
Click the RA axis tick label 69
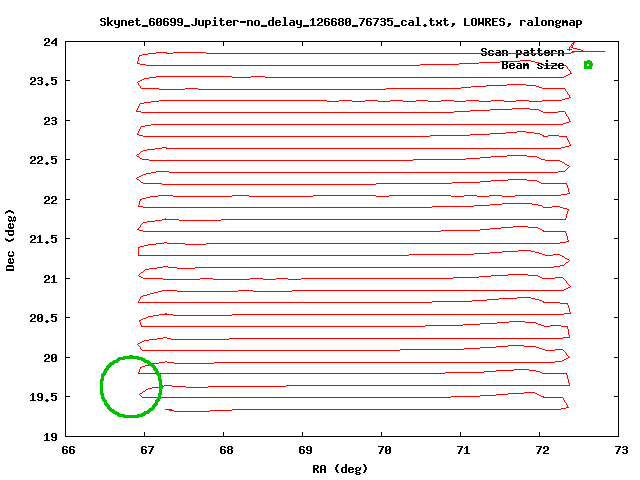pos(305,450)
